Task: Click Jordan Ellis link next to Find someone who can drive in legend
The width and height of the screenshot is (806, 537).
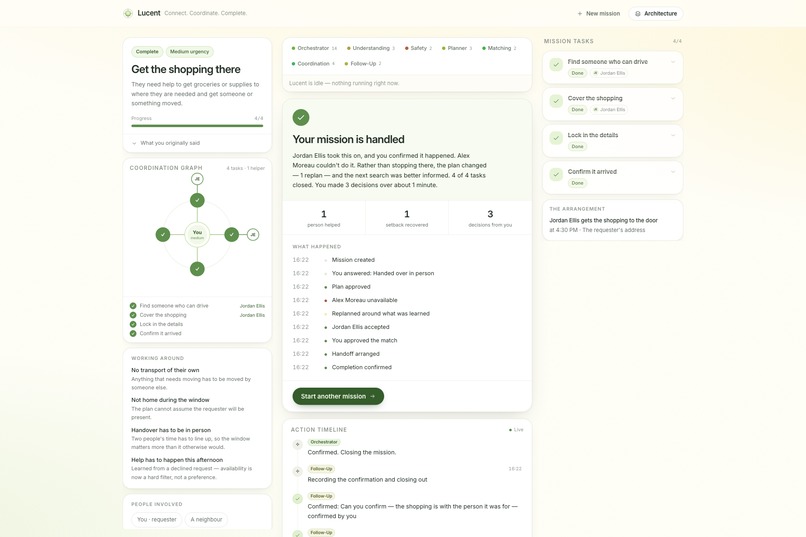Action: point(252,306)
